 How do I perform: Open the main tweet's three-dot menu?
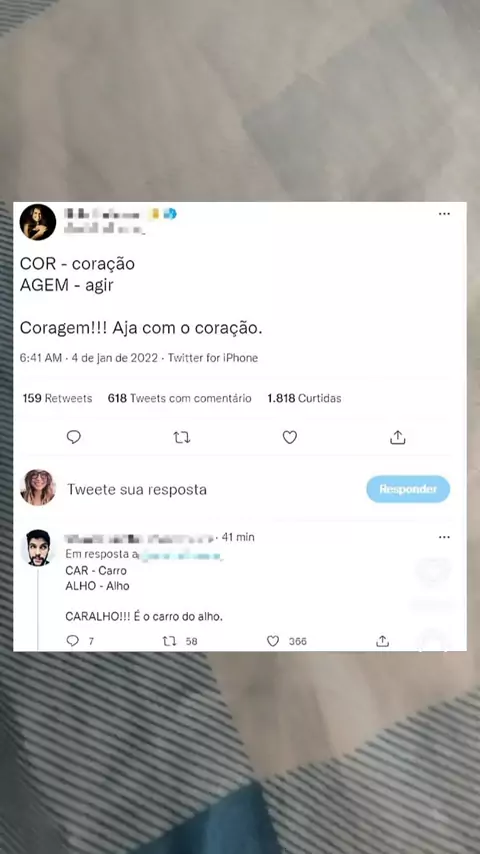[x=444, y=214]
